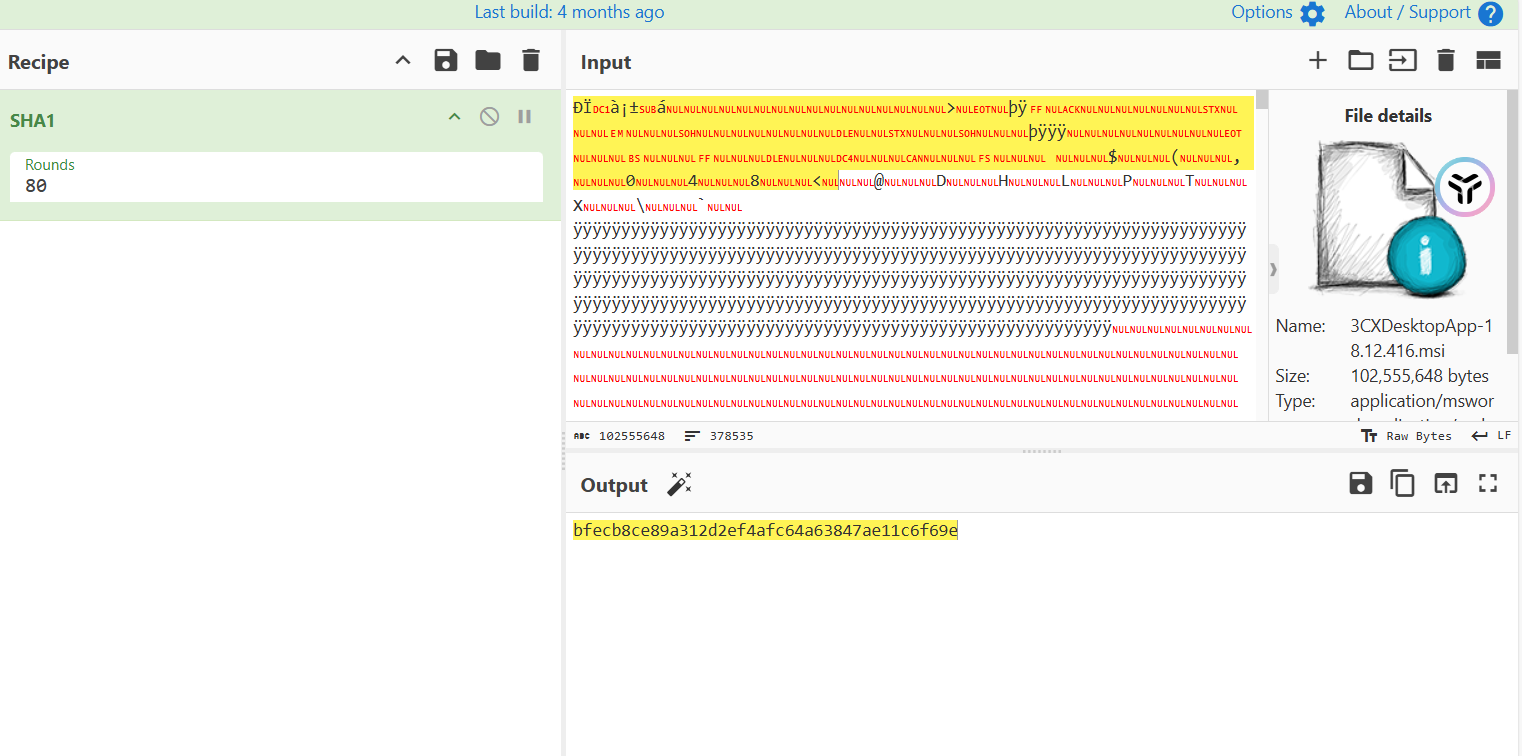Reset the pane layout

pyautogui.click(x=1488, y=61)
